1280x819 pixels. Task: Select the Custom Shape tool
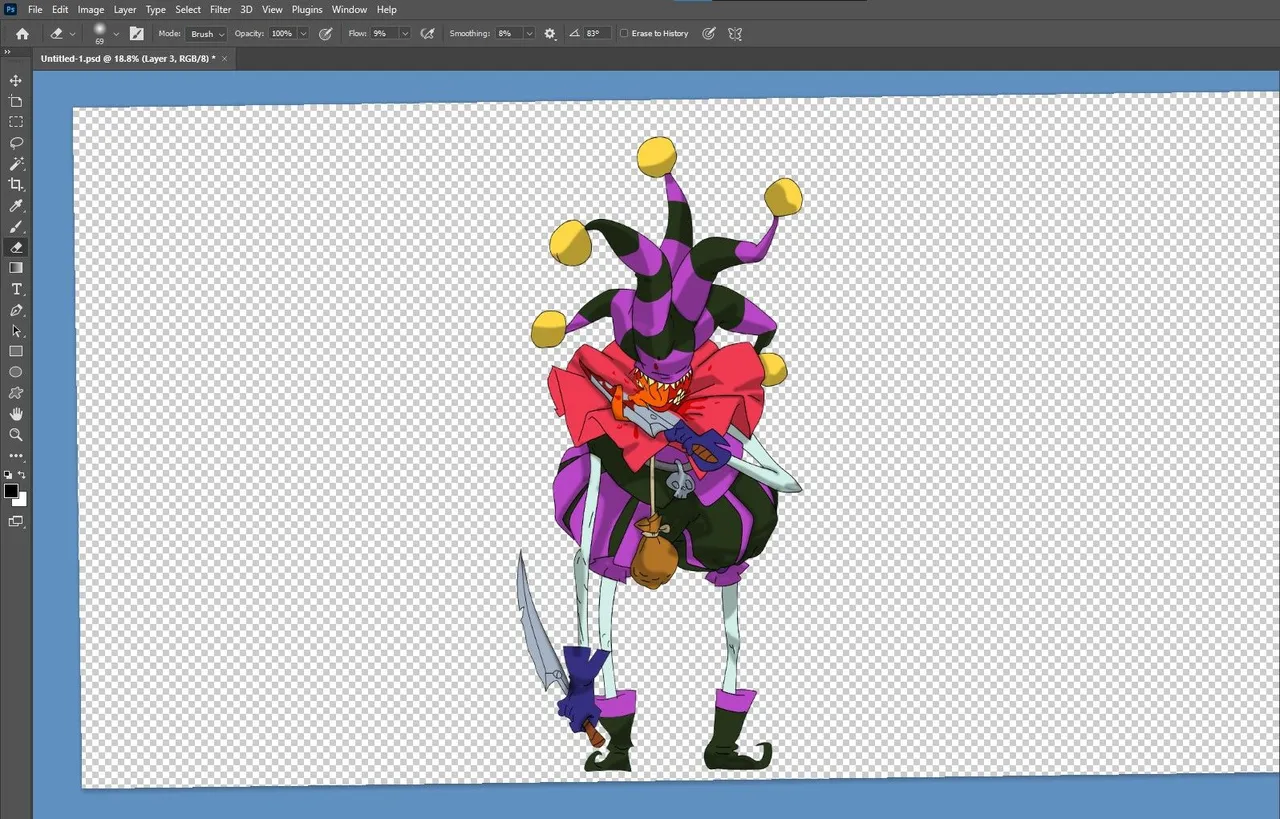click(16, 393)
